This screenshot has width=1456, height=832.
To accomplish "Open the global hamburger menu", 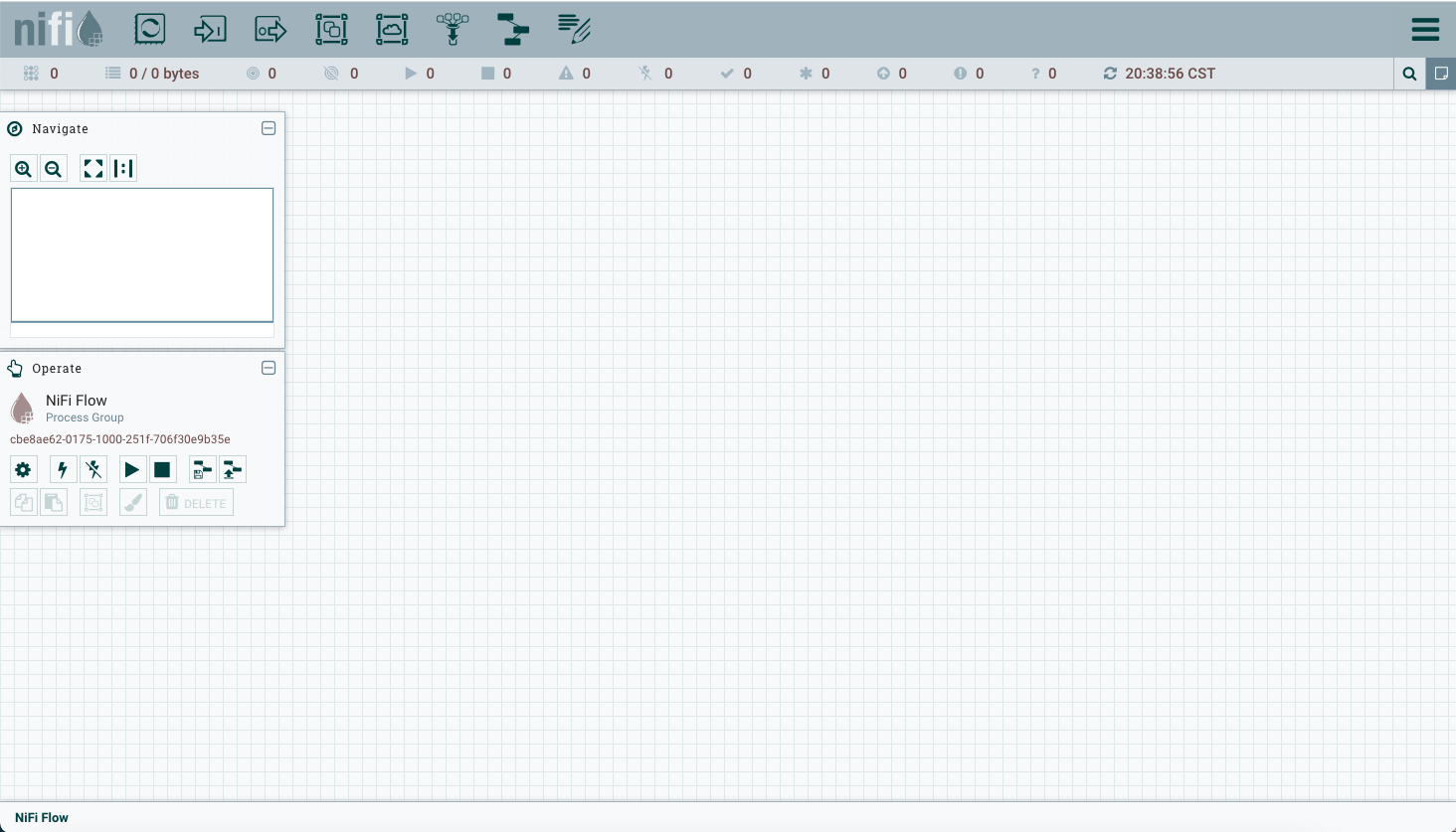I will [1425, 29].
